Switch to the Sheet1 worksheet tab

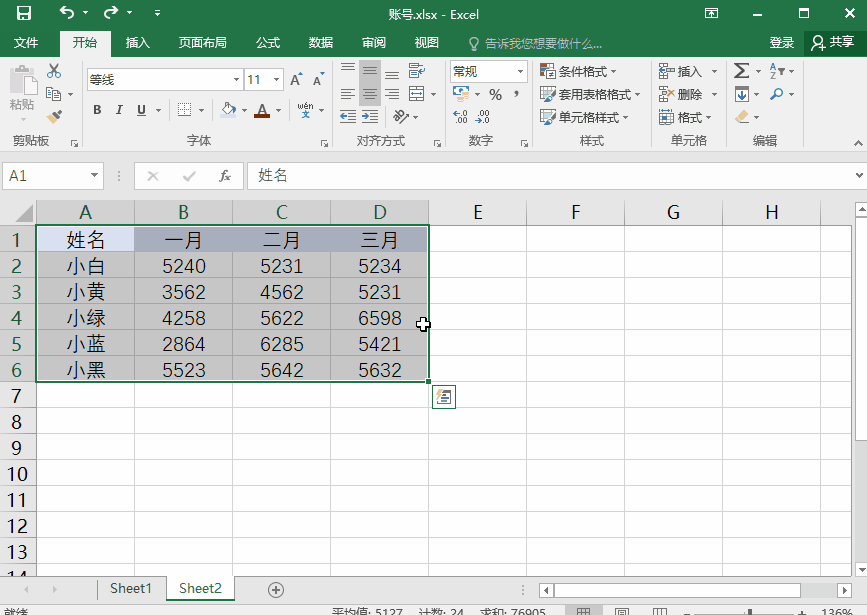point(130,589)
